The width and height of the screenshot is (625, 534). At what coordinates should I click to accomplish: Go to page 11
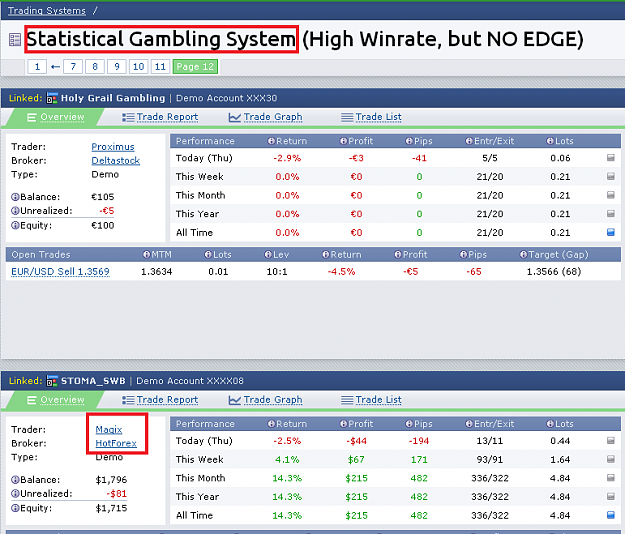(x=160, y=67)
